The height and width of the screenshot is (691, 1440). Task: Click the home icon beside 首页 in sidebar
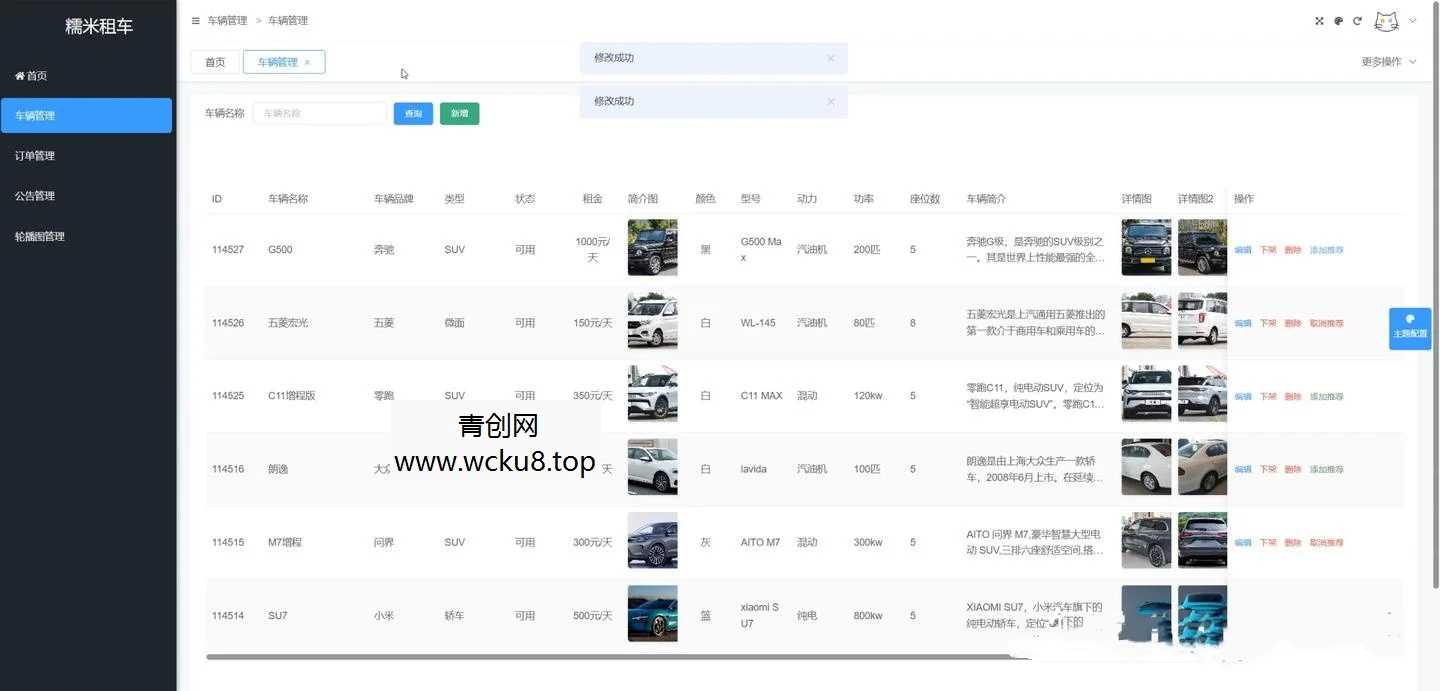19,75
